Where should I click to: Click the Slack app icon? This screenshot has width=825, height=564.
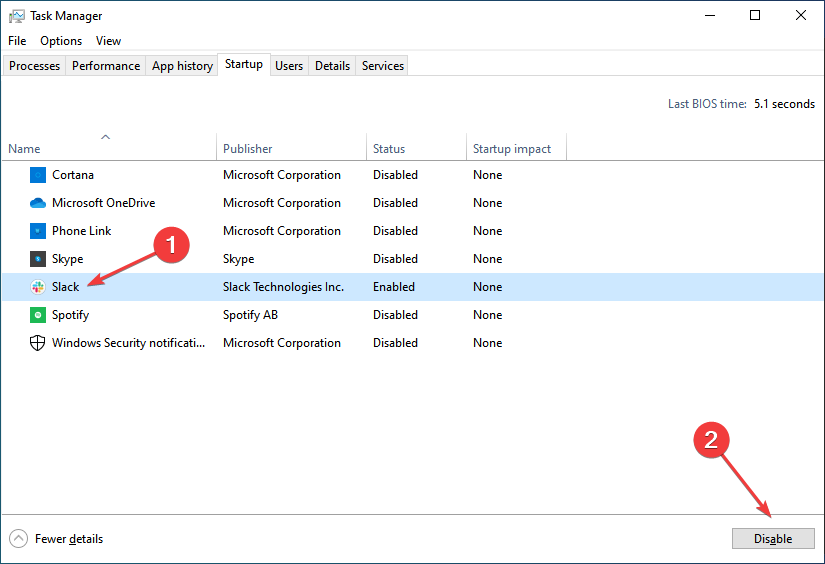(38, 287)
